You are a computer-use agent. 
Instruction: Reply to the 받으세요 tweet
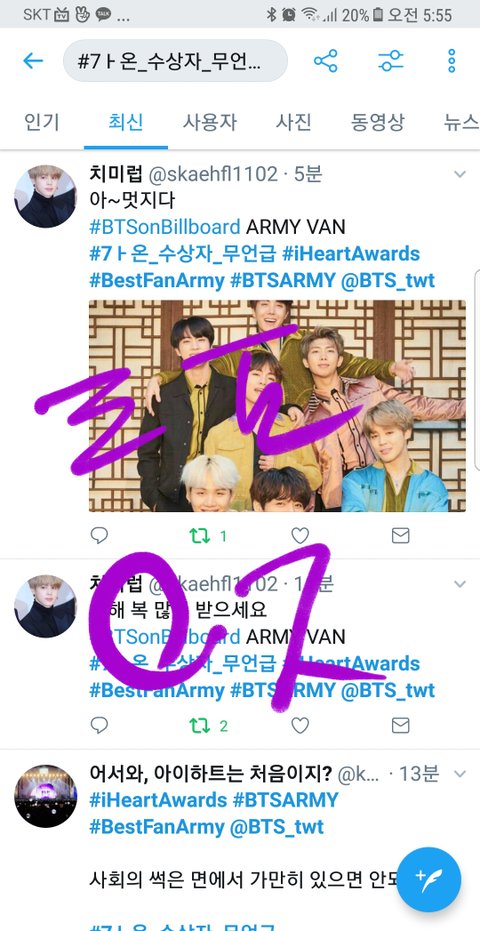pos(99,725)
